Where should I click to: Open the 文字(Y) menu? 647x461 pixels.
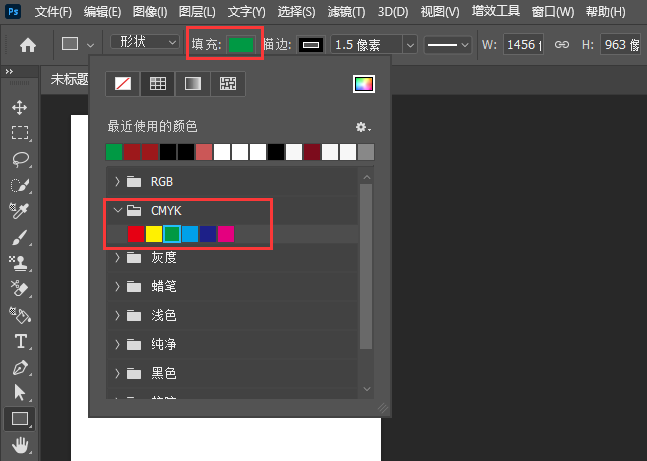[x=246, y=12]
